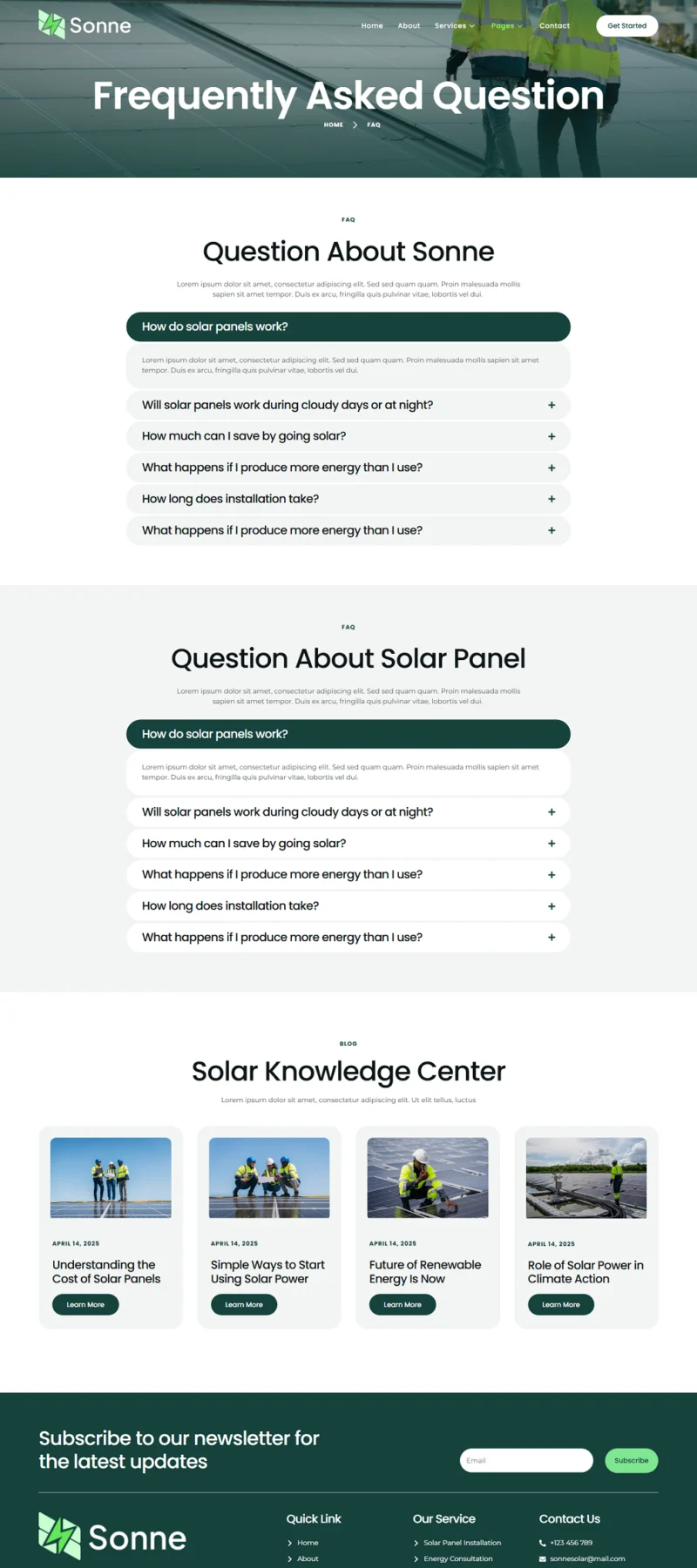The width and height of the screenshot is (697, 1568).
Task: Expand first 'How much can I save by going solar?'
Action: pos(348,436)
